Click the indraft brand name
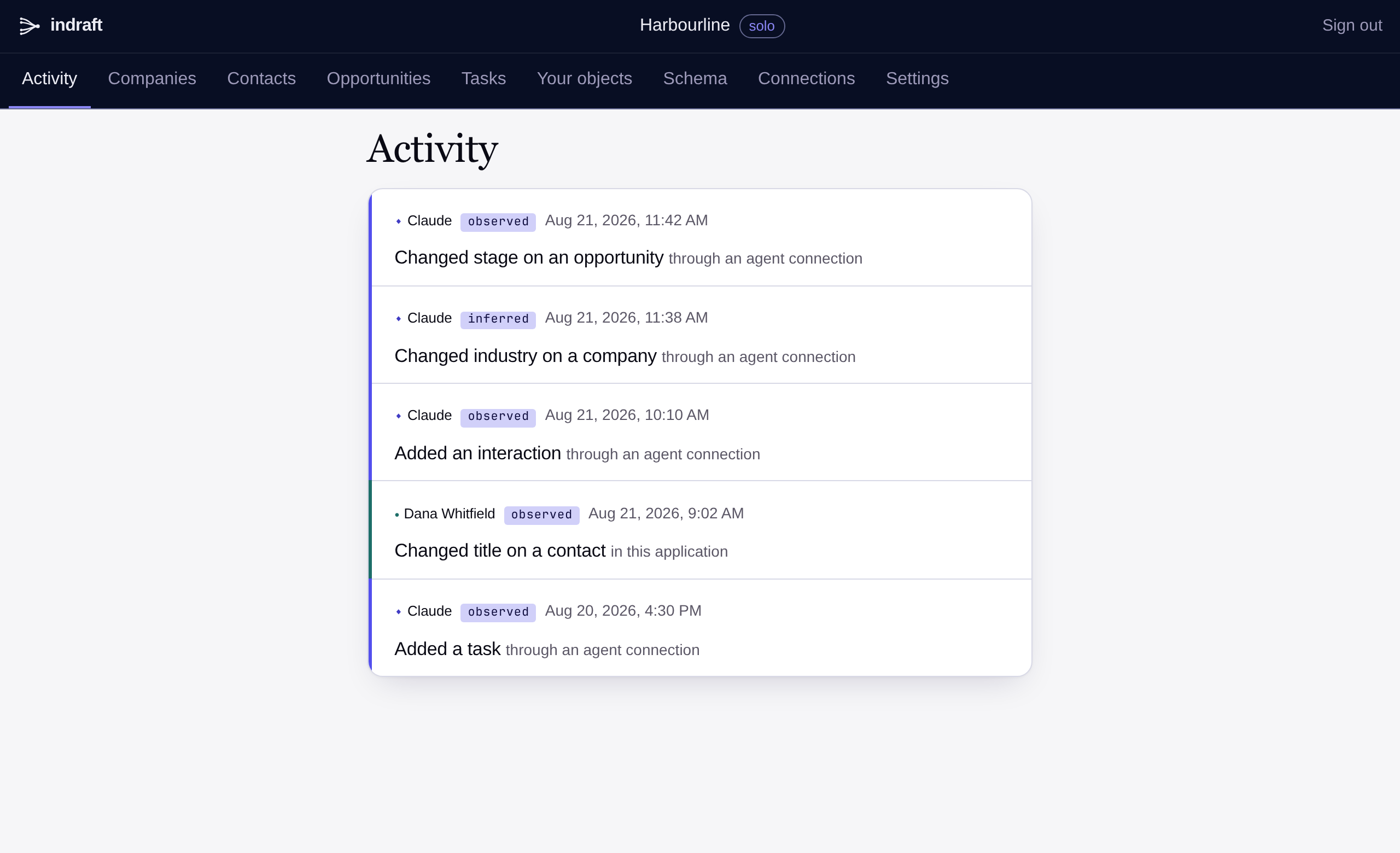 pyautogui.click(x=76, y=25)
